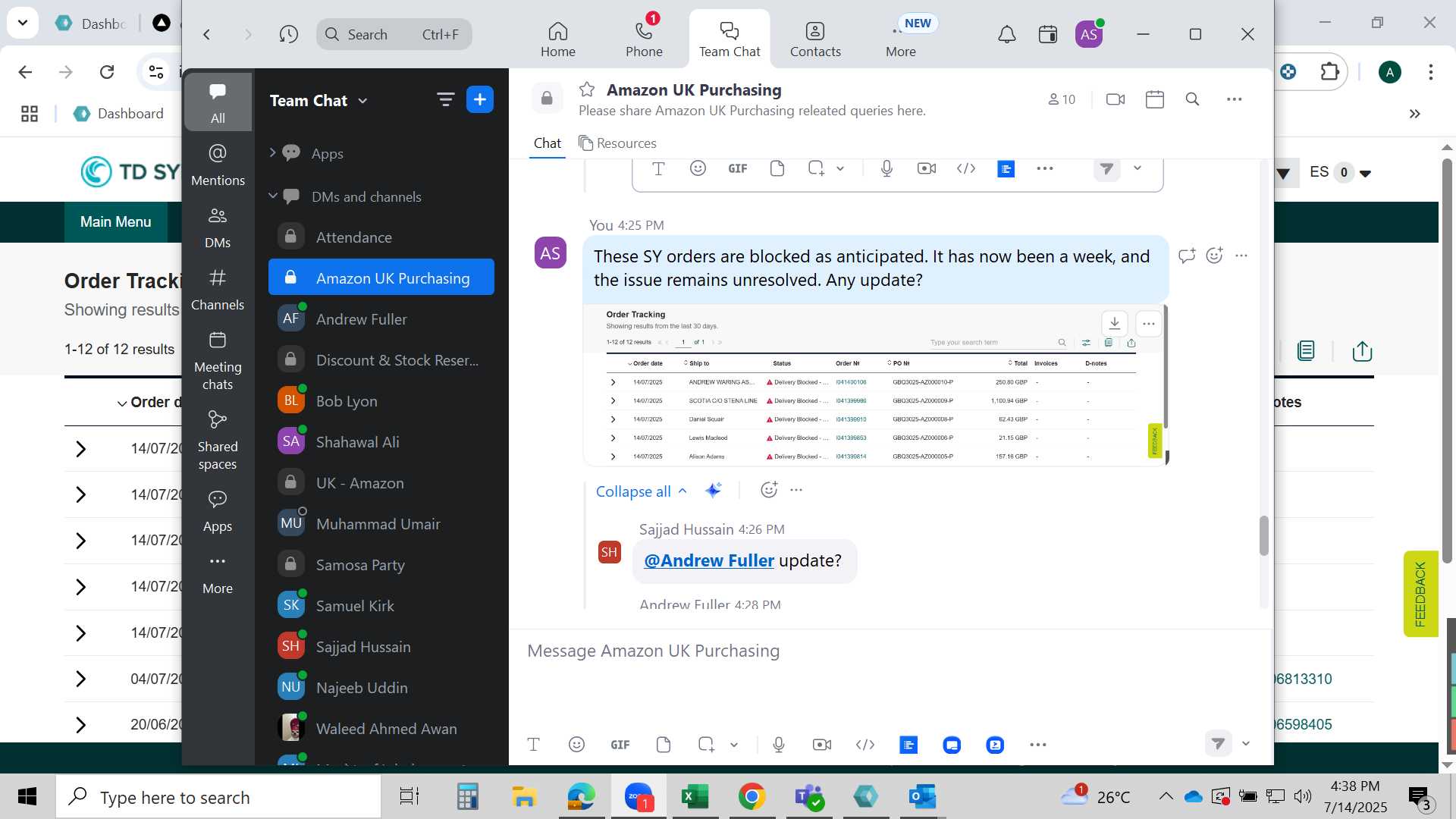Open the Contacts tab
This screenshot has height=819, width=1456.
pos(815,39)
